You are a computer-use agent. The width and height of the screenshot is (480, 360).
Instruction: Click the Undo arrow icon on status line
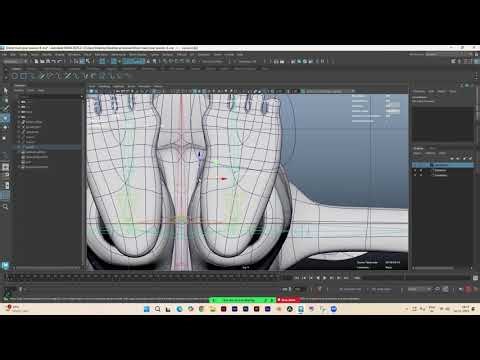tap(54, 61)
